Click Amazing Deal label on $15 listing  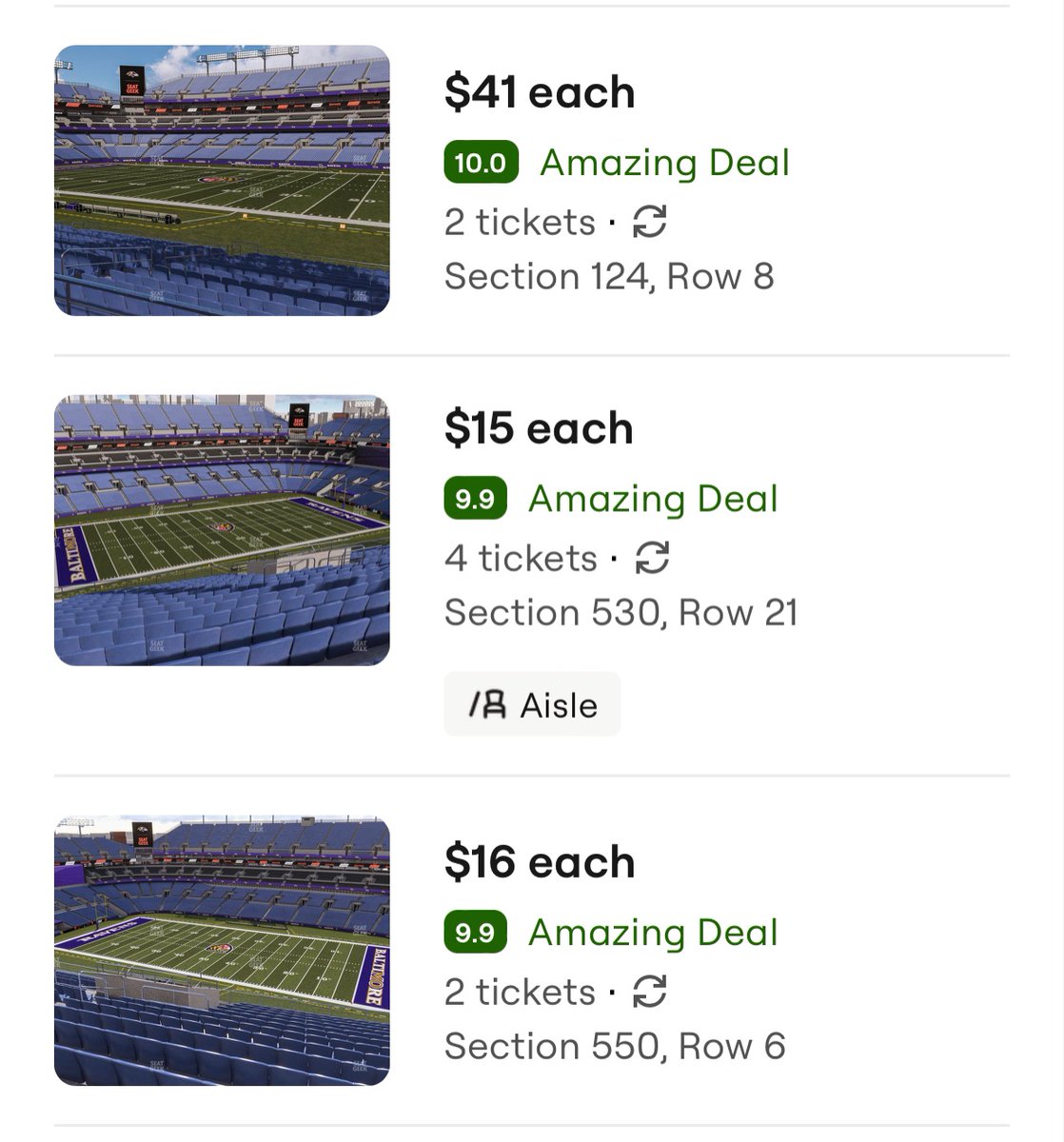pos(653,499)
